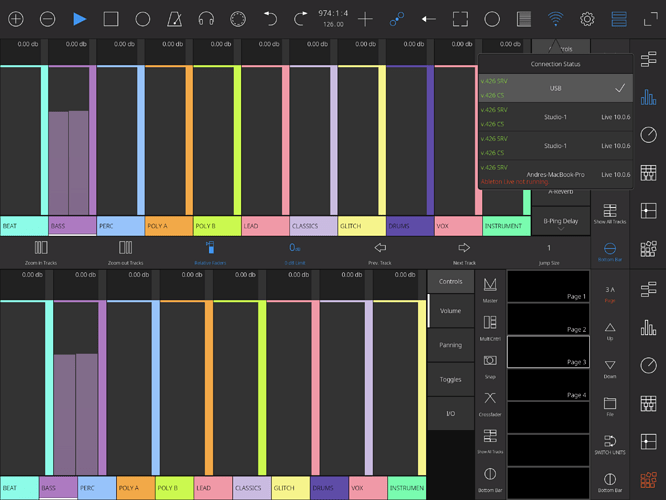Click the Switch Units icon
The image size is (666, 500).
tap(610, 443)
